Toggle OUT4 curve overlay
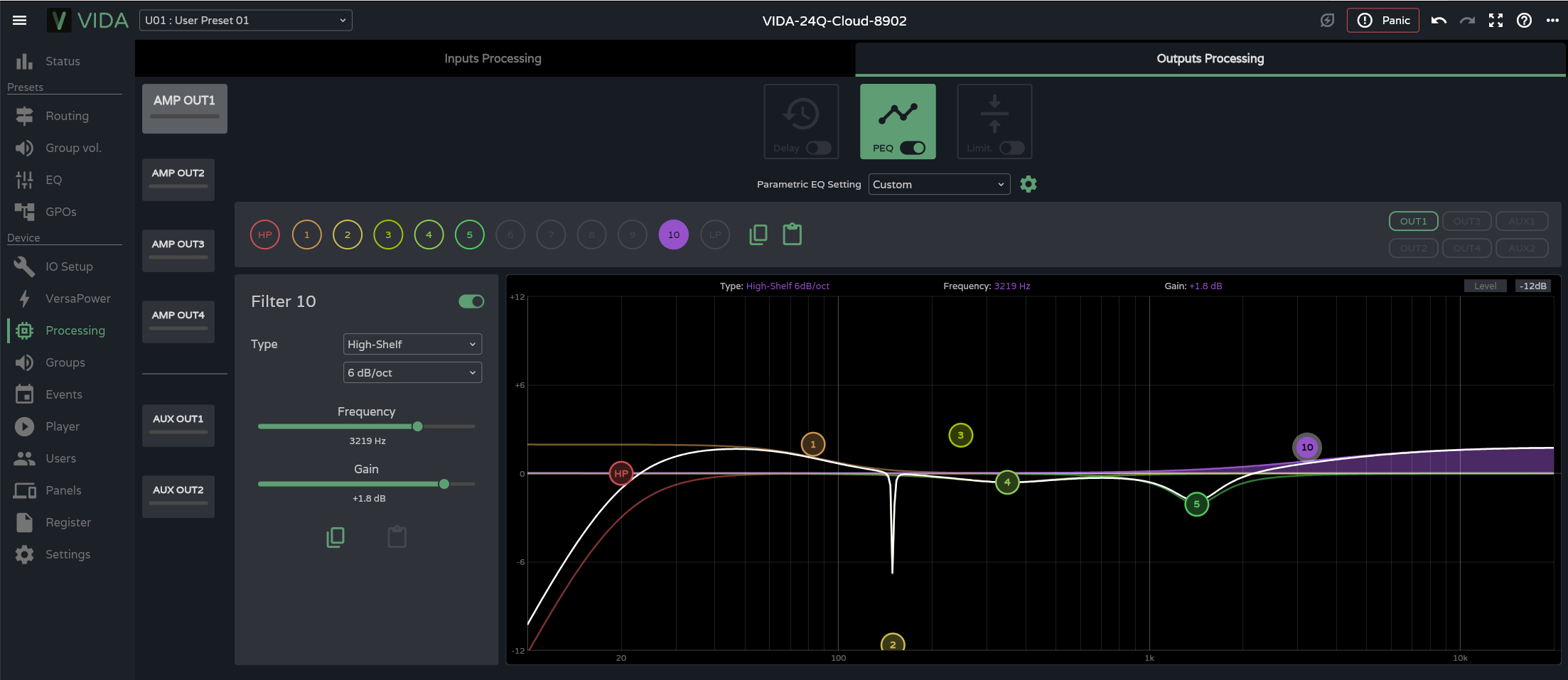The image size is (1568, 680). [1466, 248]
